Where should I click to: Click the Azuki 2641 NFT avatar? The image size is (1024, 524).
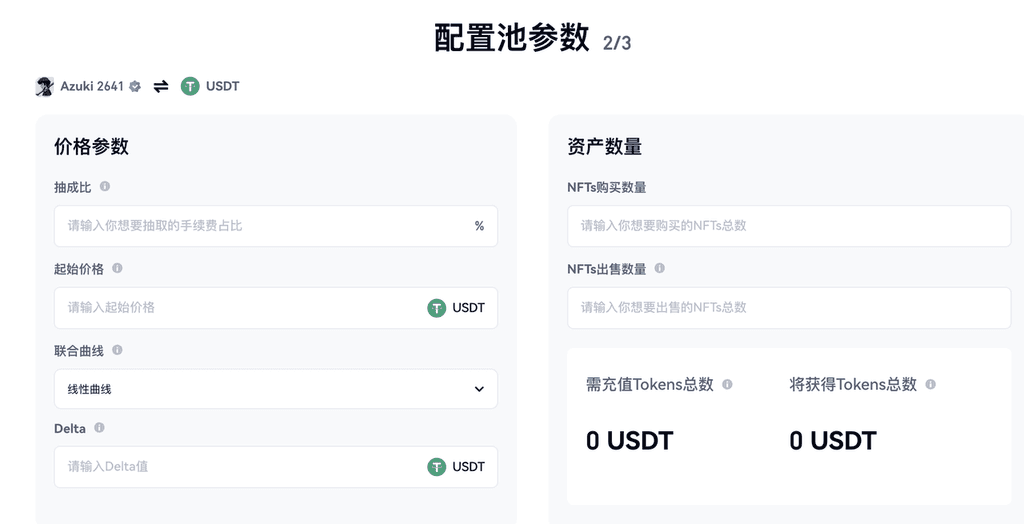pos(44,86)
